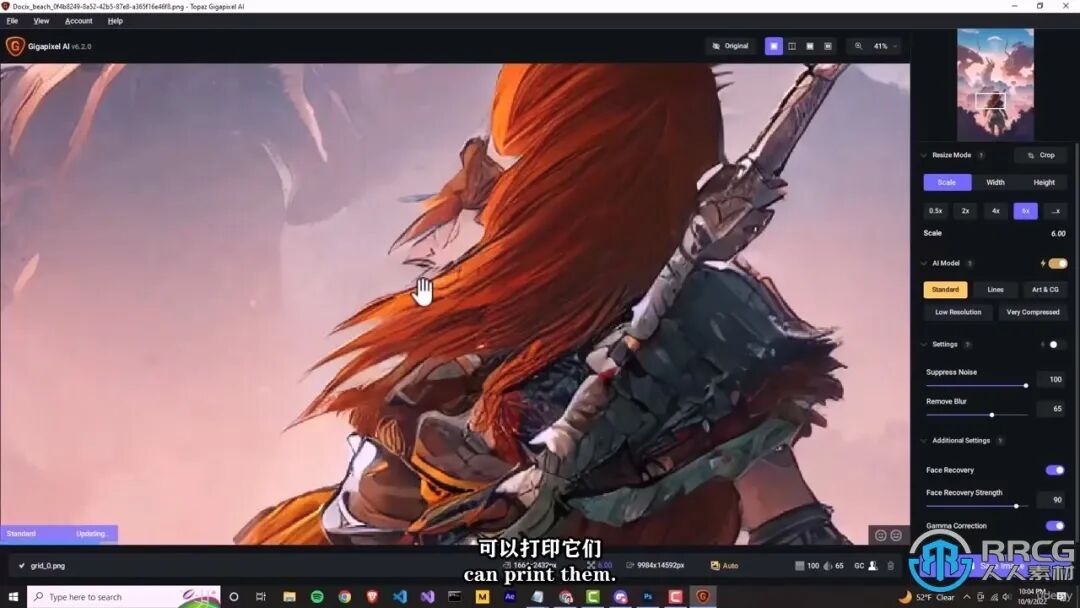Select the single view layout icon
1080x608 pixels.
coord(773,46)
